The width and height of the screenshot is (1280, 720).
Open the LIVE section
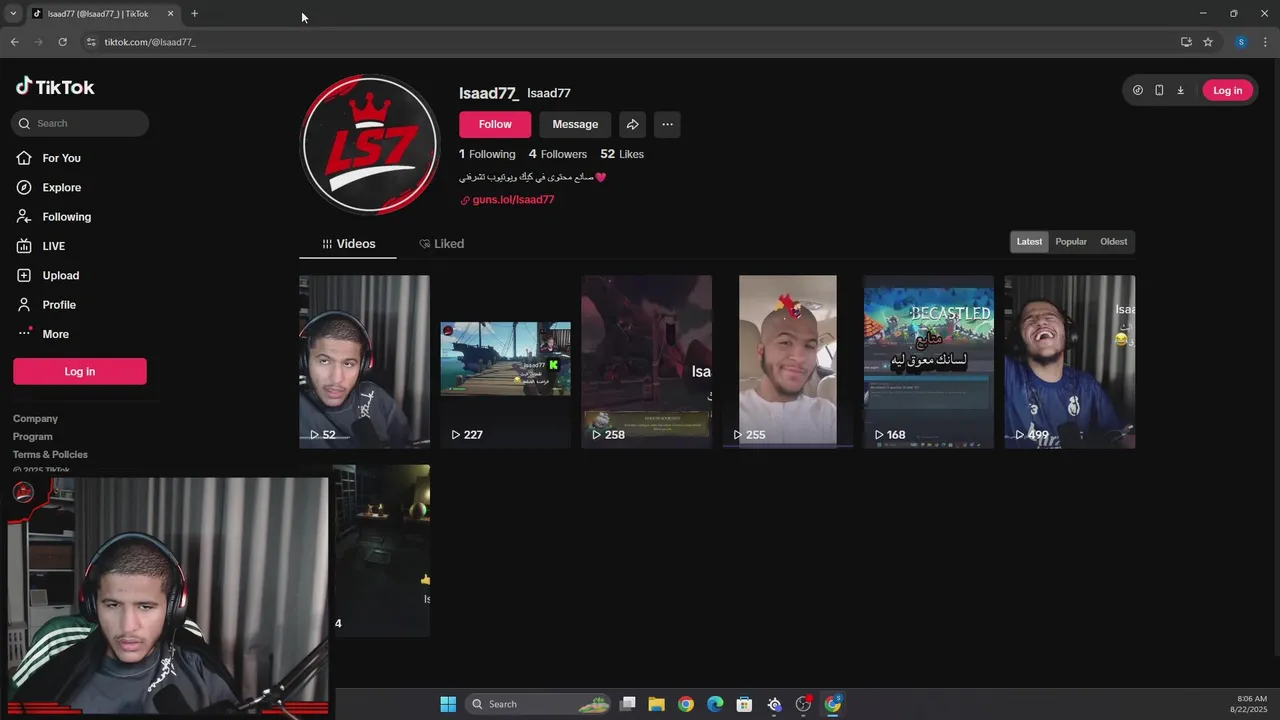click(53, 246)
